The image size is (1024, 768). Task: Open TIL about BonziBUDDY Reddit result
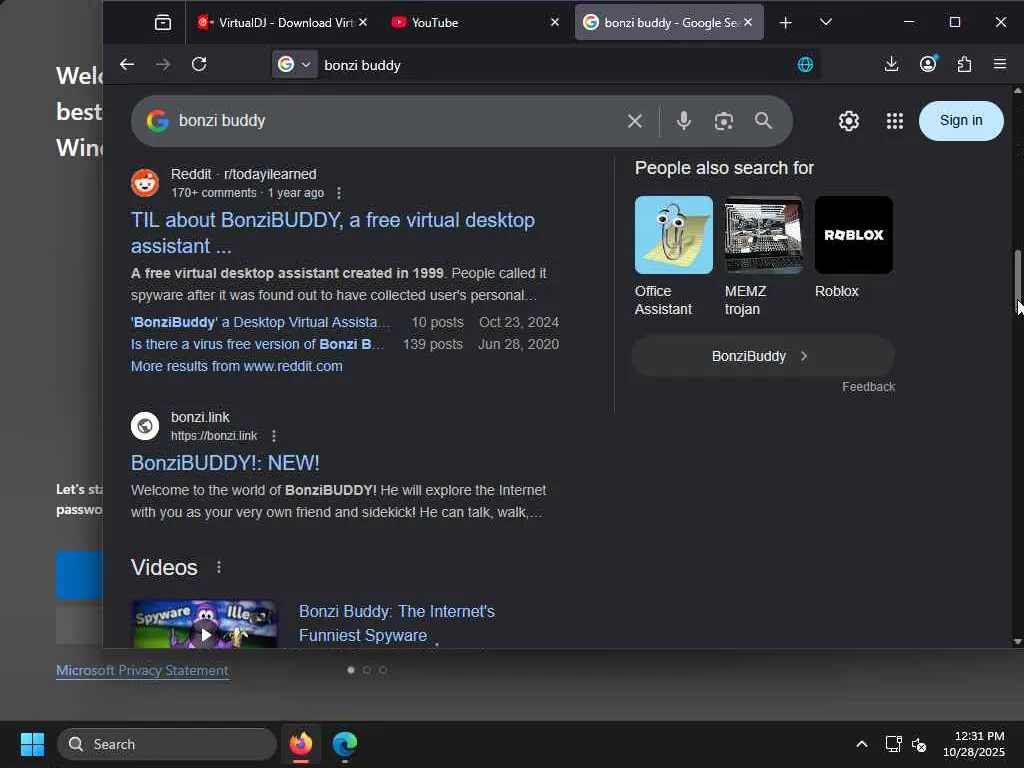(x=332, y=232)
